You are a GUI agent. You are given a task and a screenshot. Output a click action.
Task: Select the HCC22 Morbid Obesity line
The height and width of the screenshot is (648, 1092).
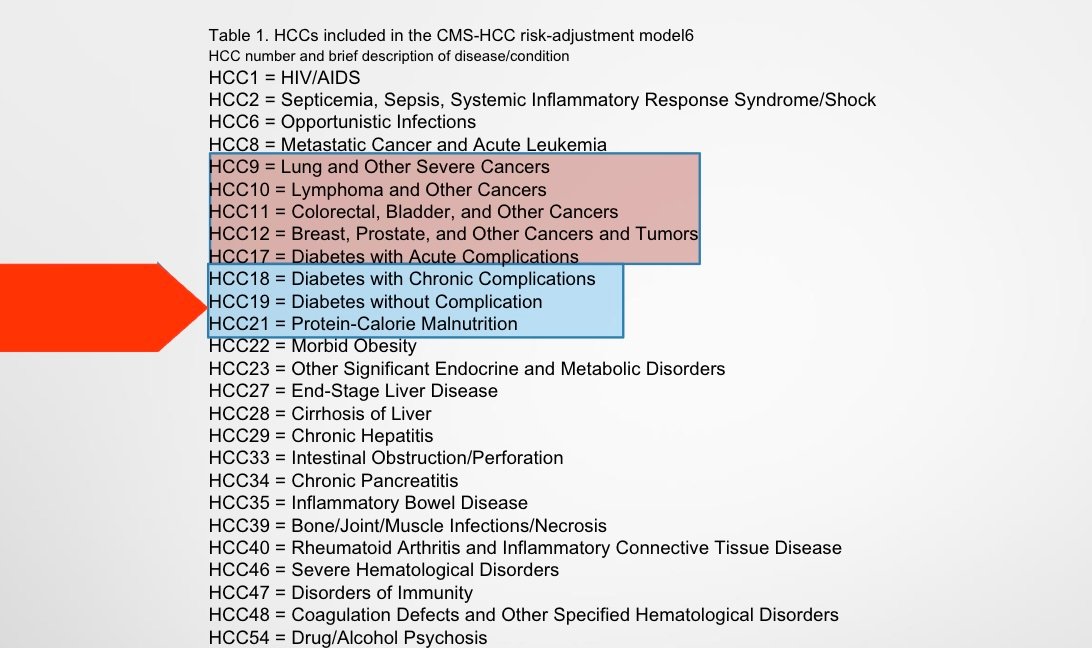point(312,346)
